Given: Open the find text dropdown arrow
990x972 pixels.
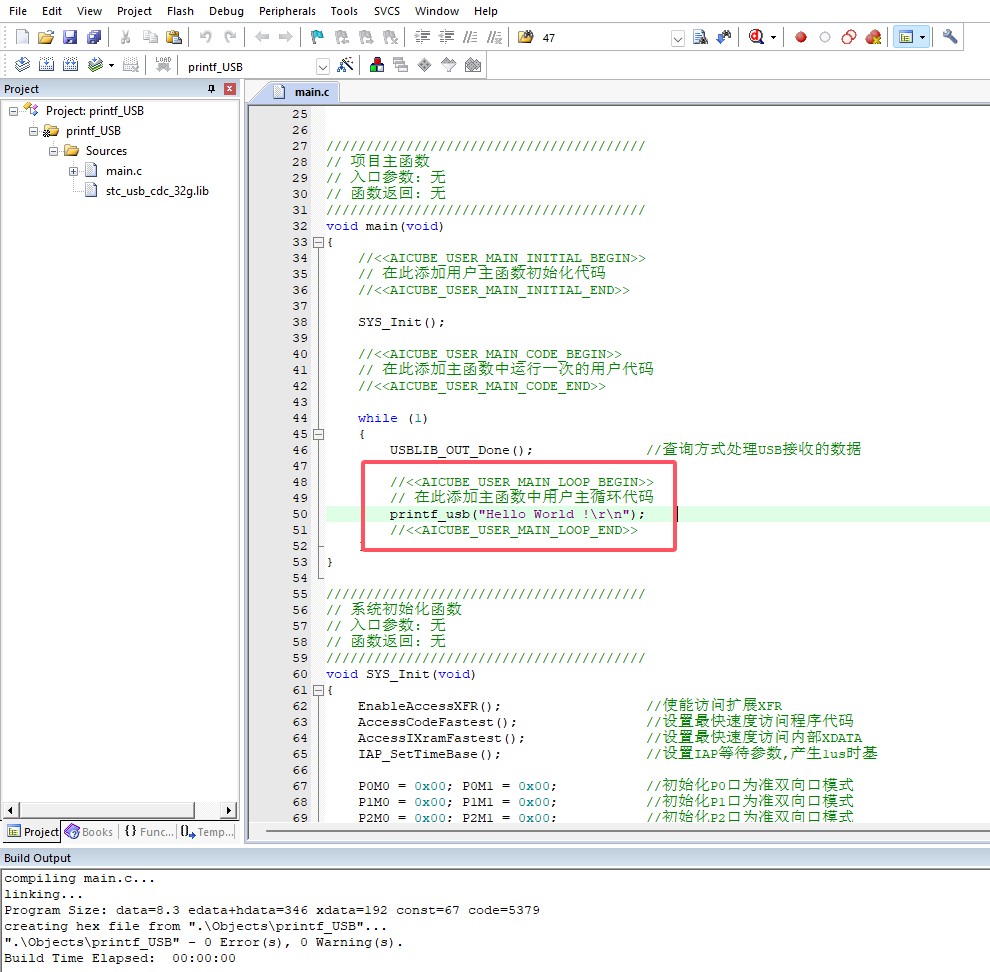Looking at the screenshot, I should click(677, 39).
